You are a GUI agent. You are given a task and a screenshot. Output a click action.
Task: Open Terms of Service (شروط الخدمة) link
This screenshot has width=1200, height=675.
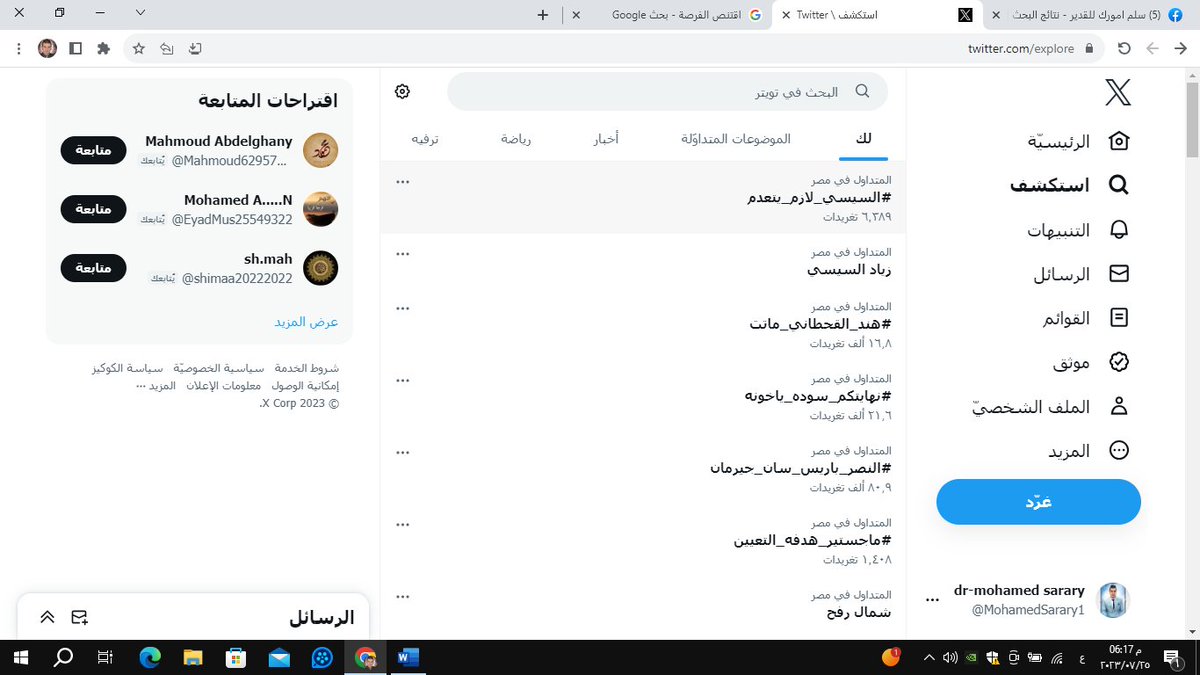click(308, 368)
